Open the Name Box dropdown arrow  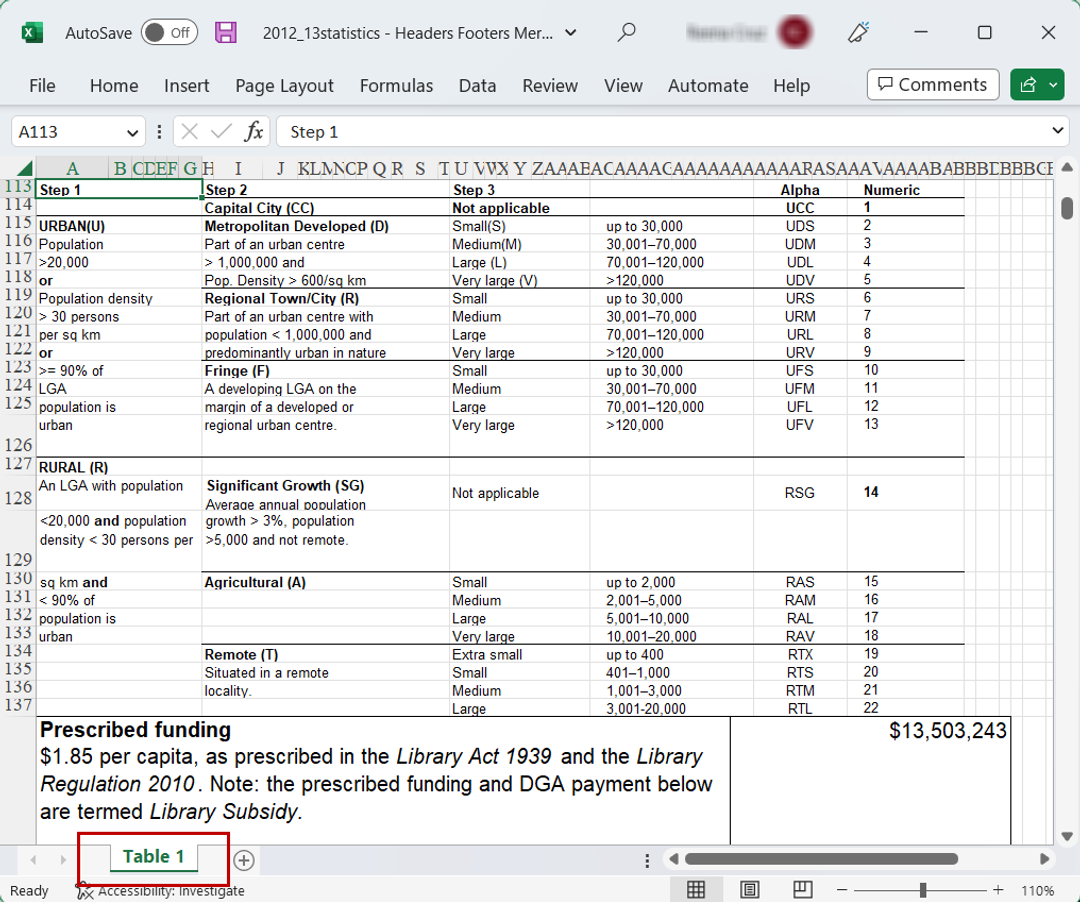131,131
